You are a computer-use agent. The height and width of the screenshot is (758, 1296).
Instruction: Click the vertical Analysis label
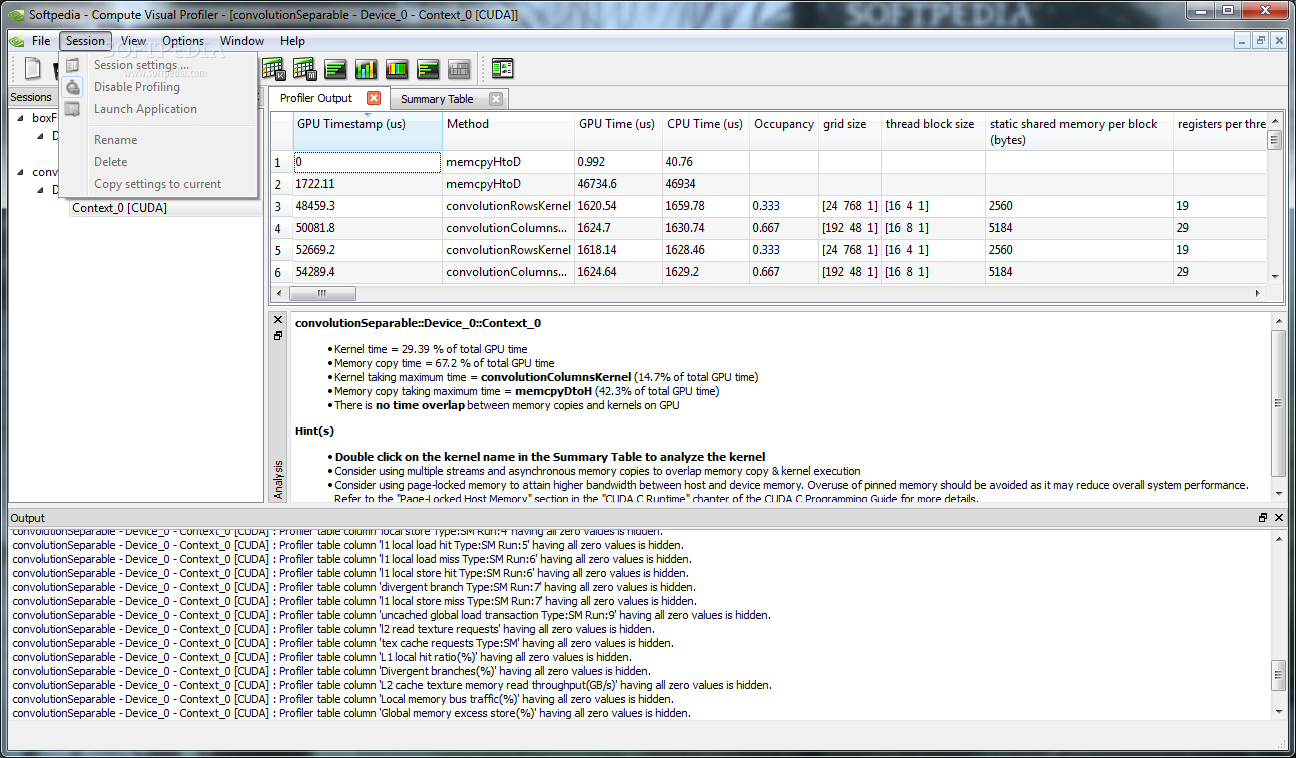278,479
